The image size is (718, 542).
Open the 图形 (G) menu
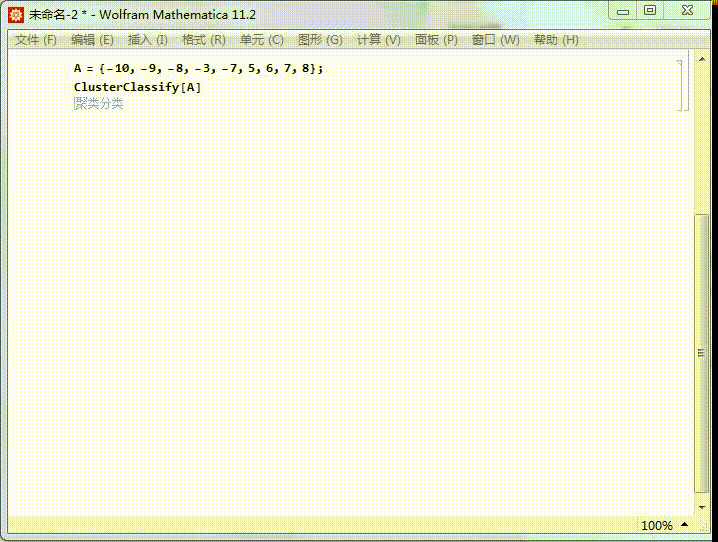(320, 40)
